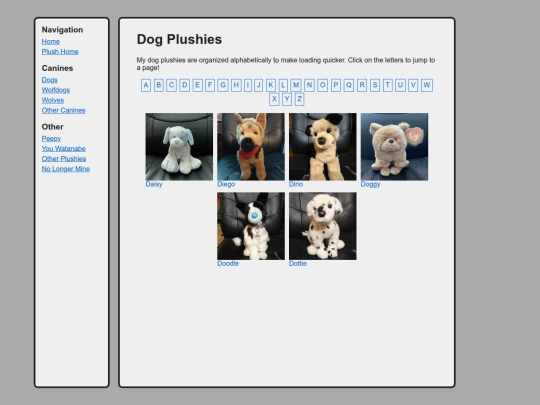Open the Wolfdogs category link
The image size is (540, 405).
(56, 90)
